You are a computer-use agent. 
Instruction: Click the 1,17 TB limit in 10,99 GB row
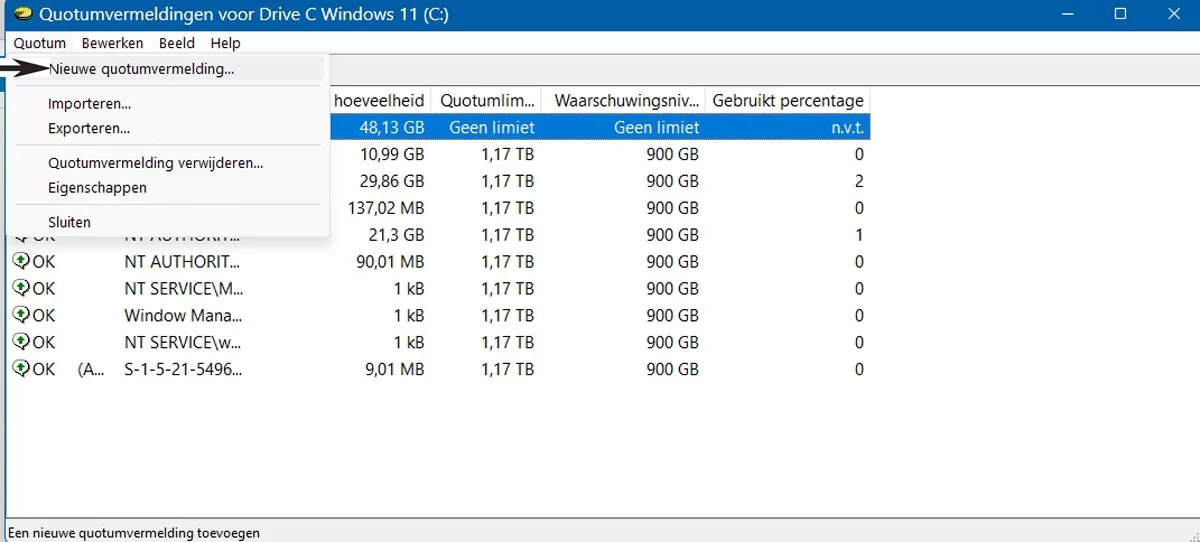507,154
